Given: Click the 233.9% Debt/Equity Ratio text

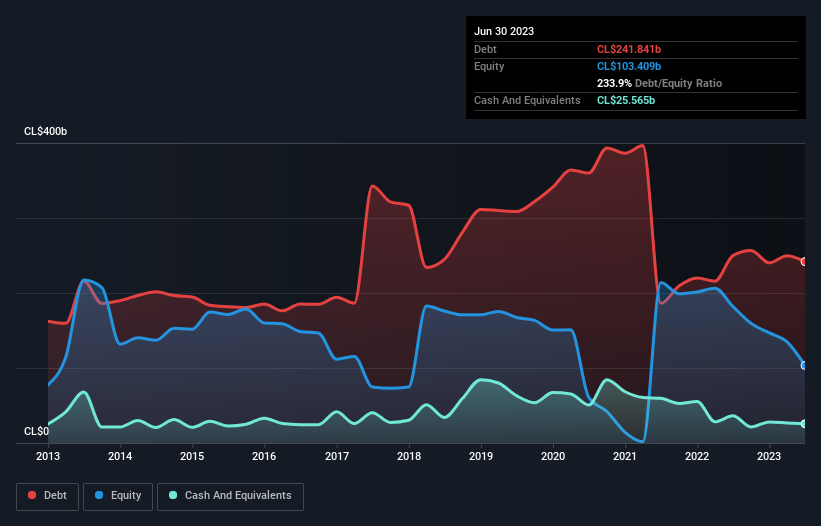Looking at the screenshot, I should click(x=659, y=83).
